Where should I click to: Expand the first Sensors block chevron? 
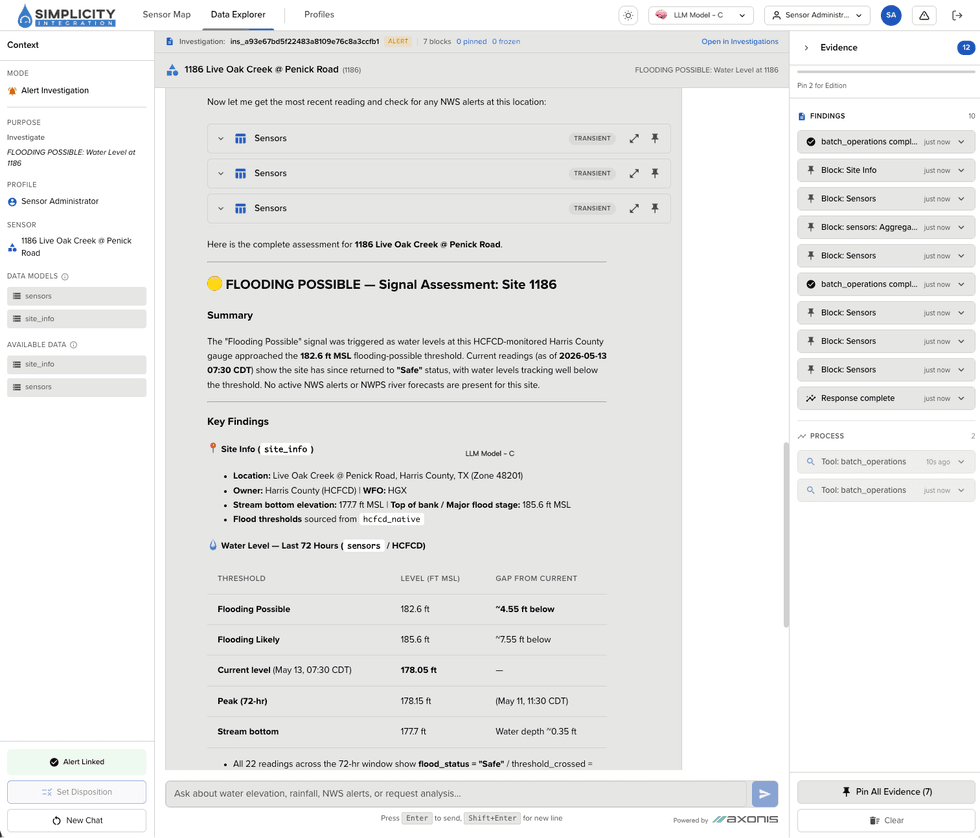pyautogui.click(x=221, y=138)
